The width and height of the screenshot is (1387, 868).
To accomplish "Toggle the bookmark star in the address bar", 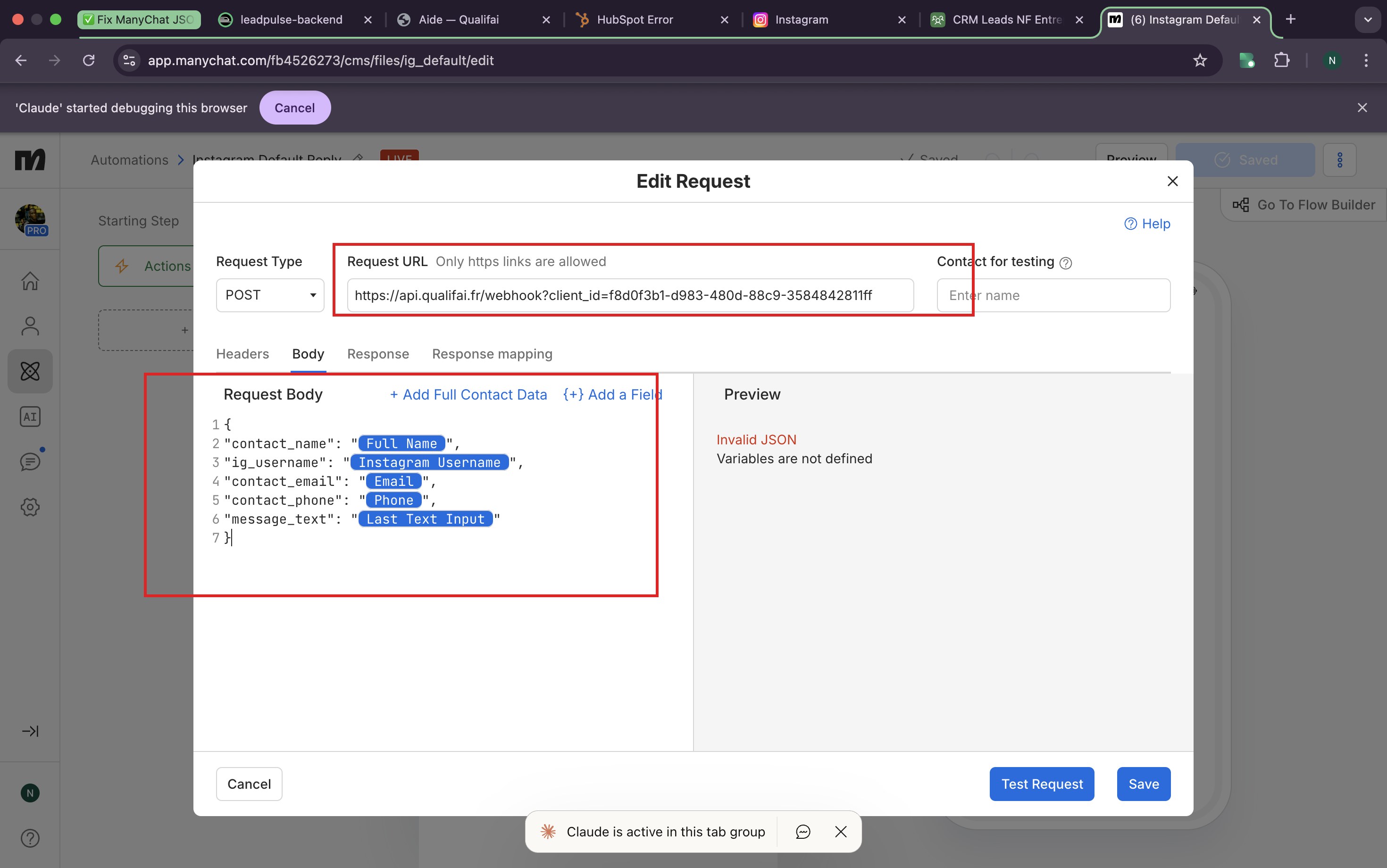I will tap(1199, 60).
